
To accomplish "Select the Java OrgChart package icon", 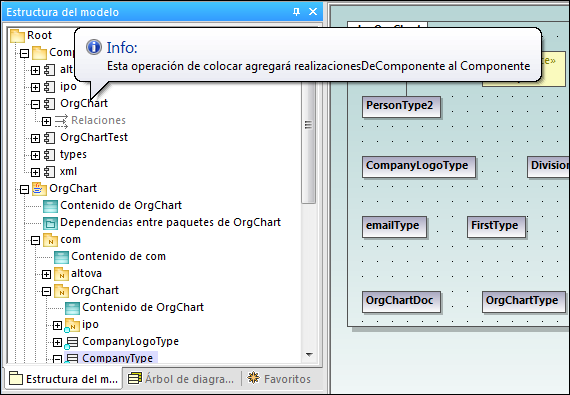I will (x=39, y=189).
